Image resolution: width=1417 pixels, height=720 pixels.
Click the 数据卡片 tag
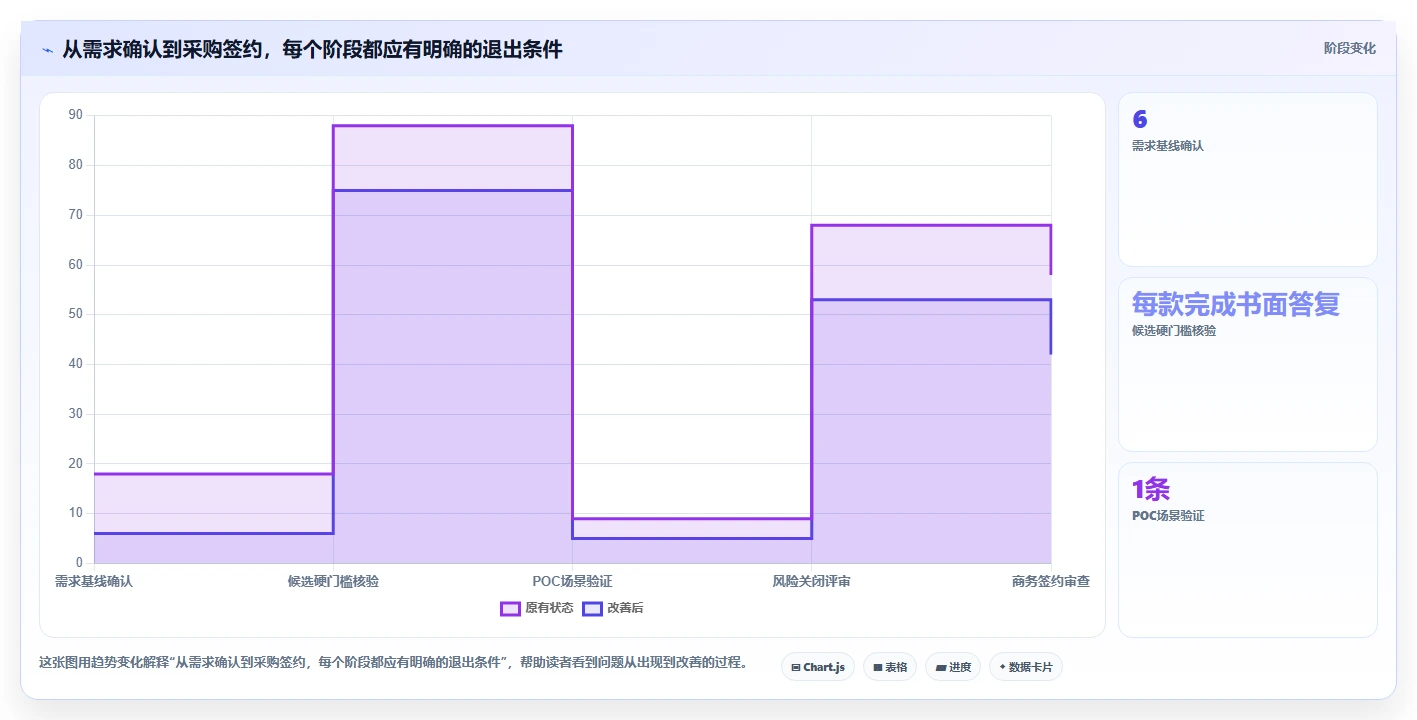point(1025,667)
